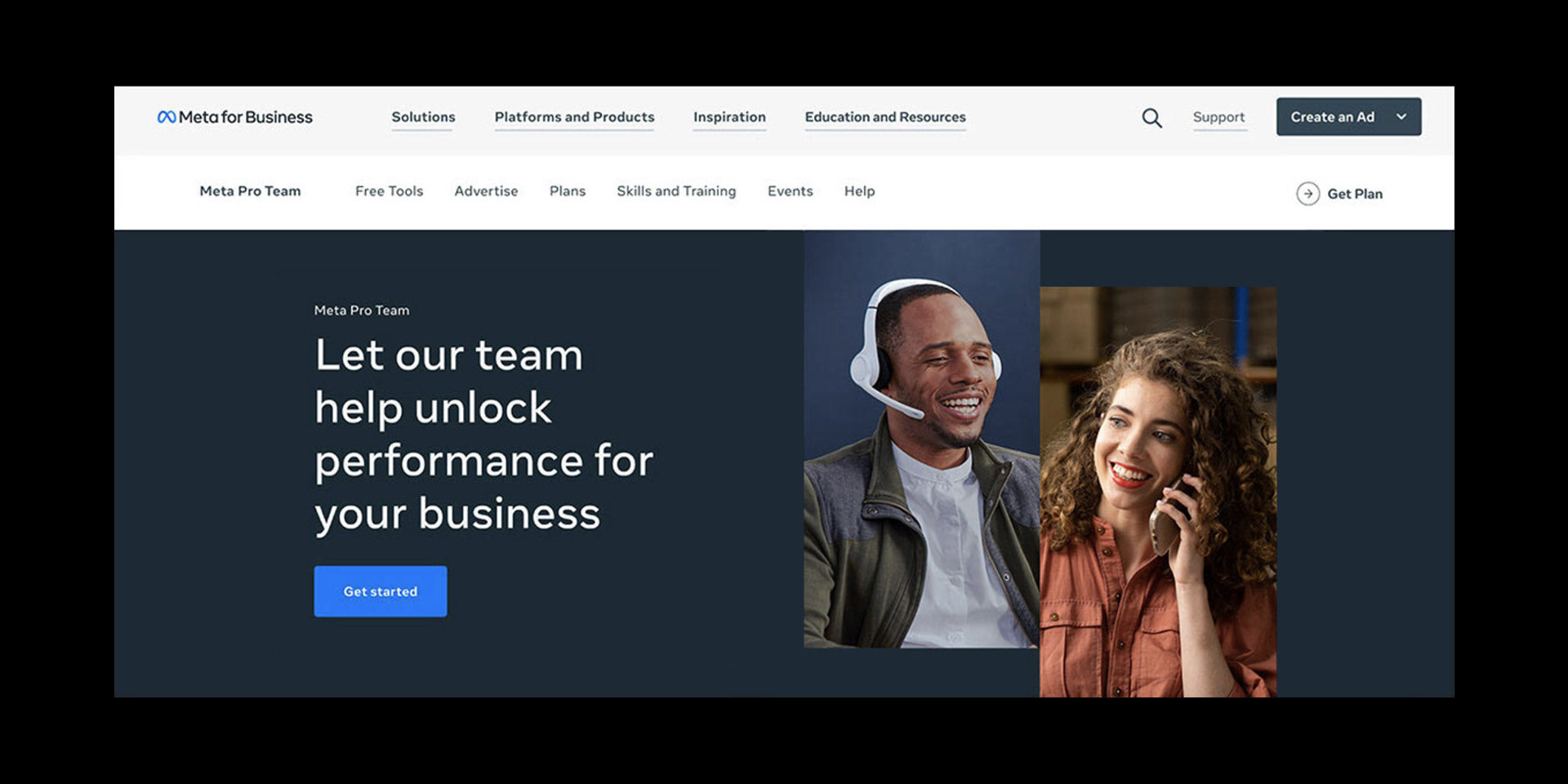Image resolution: width=1568 pixels, height=784 pixels.
Task: Click the Get Plan arrow circle icon
Action: pyautogui.click(x=1307, y=194)
